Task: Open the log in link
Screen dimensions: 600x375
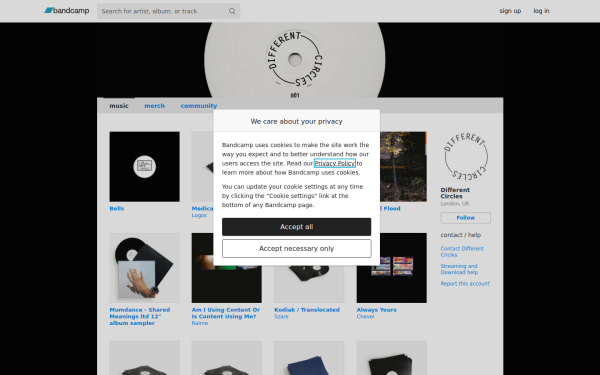Action: 541,11
